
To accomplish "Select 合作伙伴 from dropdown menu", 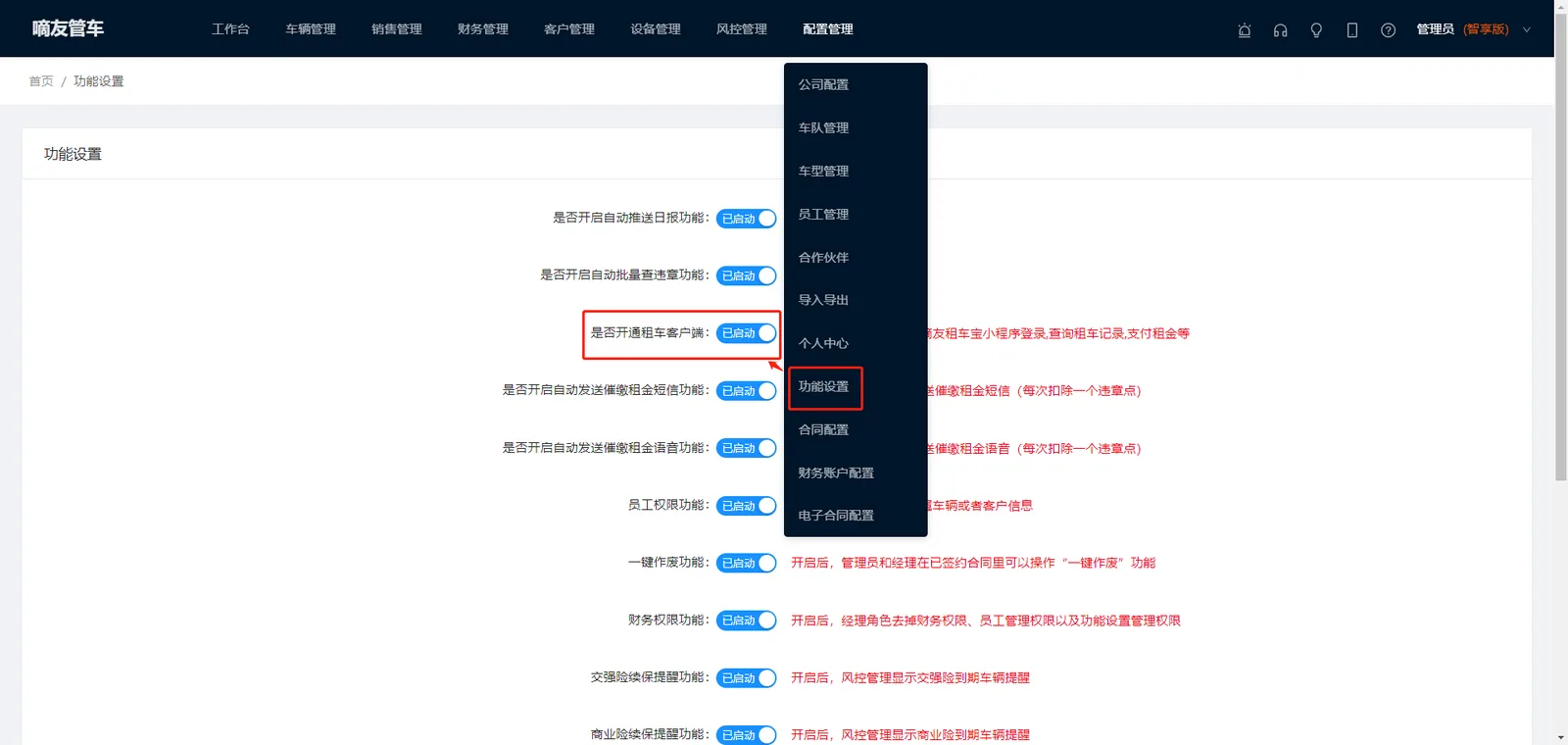I will click(x=856, y=257).
